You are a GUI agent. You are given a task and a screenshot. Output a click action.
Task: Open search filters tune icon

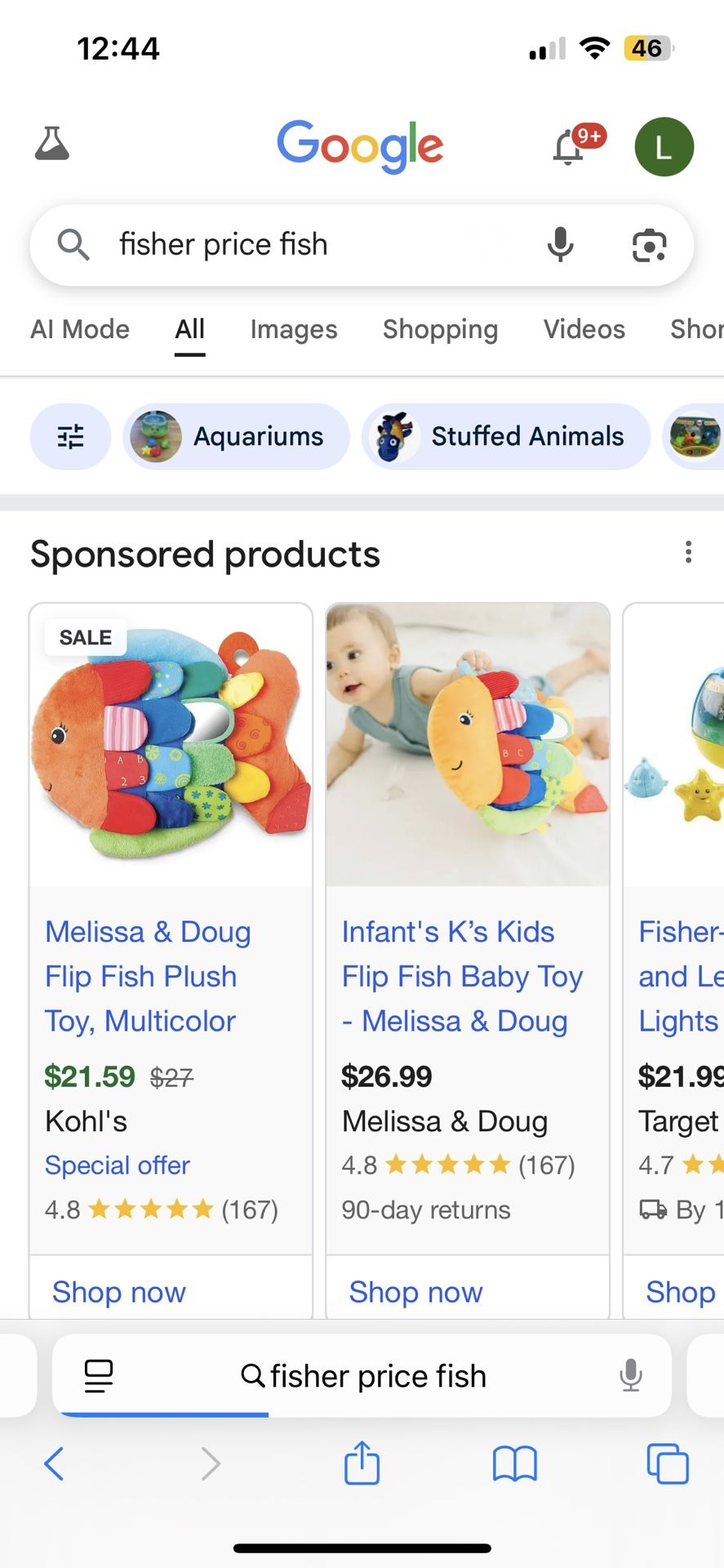point(71,437)
